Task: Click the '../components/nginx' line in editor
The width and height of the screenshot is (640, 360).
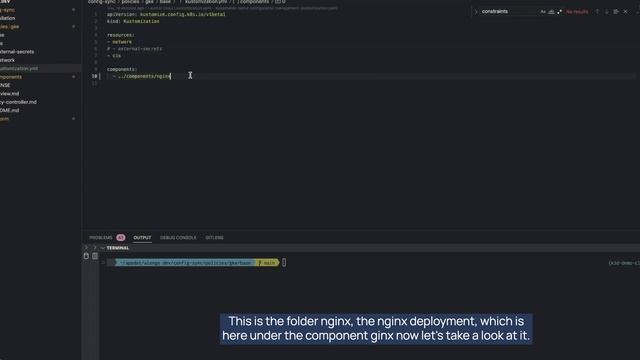Action: coord(142,76)
